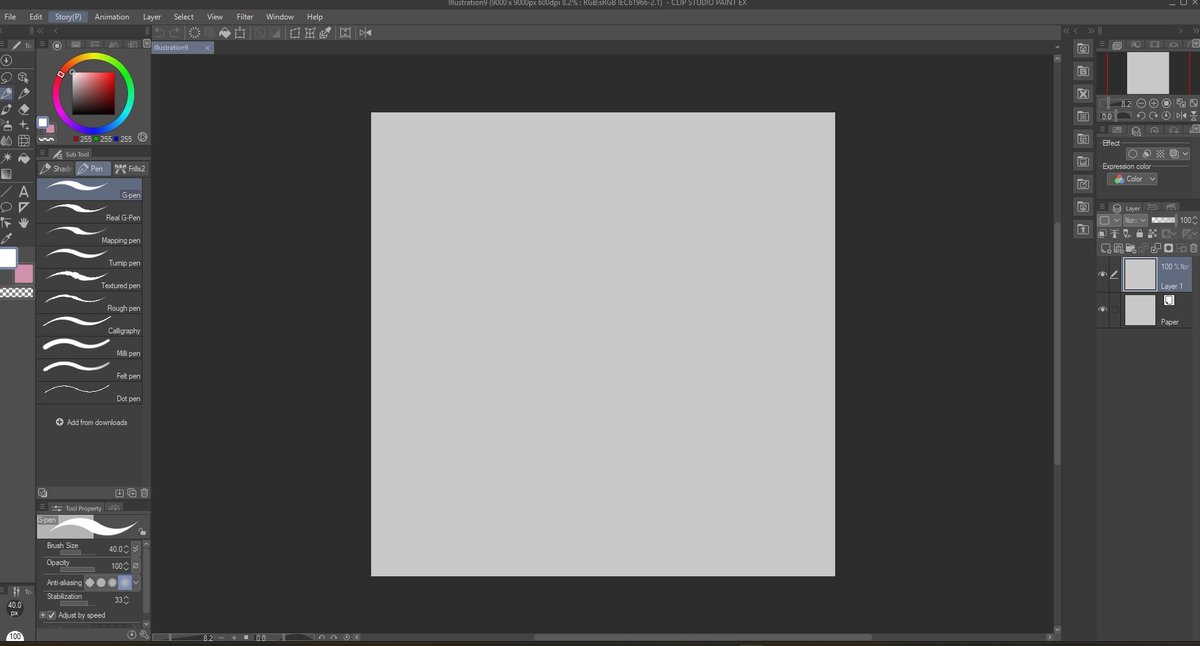Select the Gradient tool

(x=6, y=173)
